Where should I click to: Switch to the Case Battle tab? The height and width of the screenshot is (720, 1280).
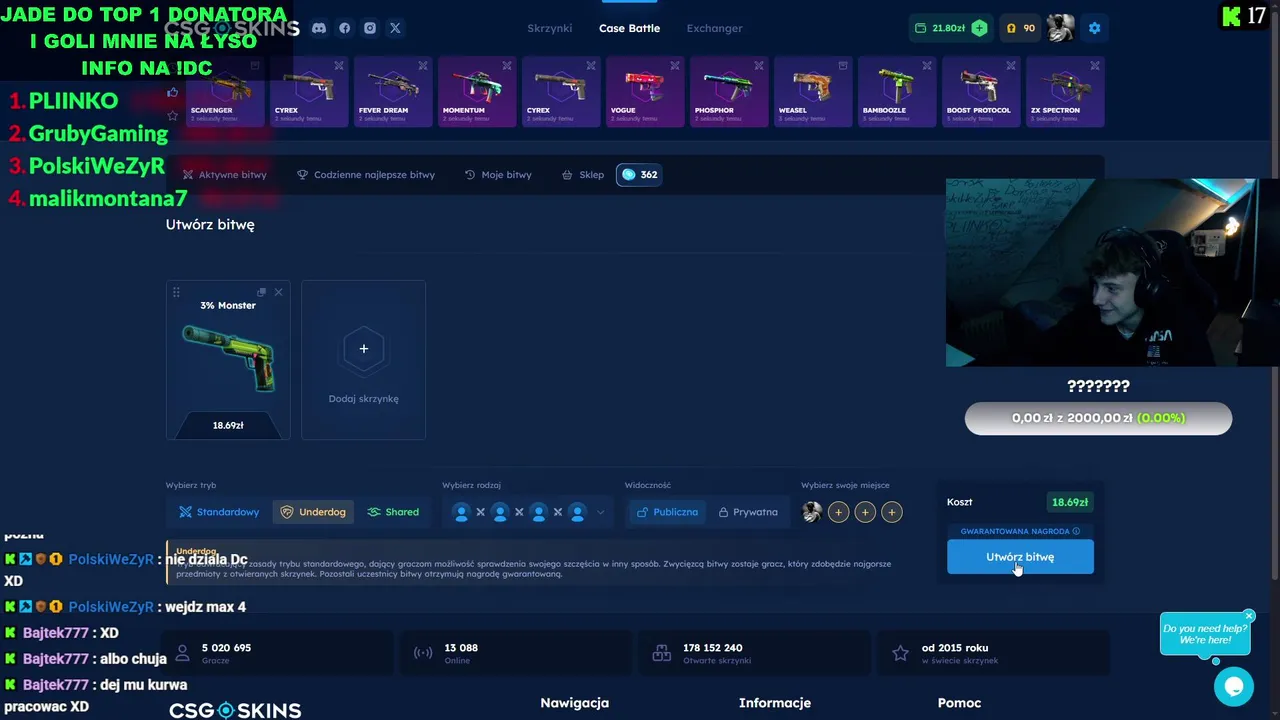tap(629, 28)
